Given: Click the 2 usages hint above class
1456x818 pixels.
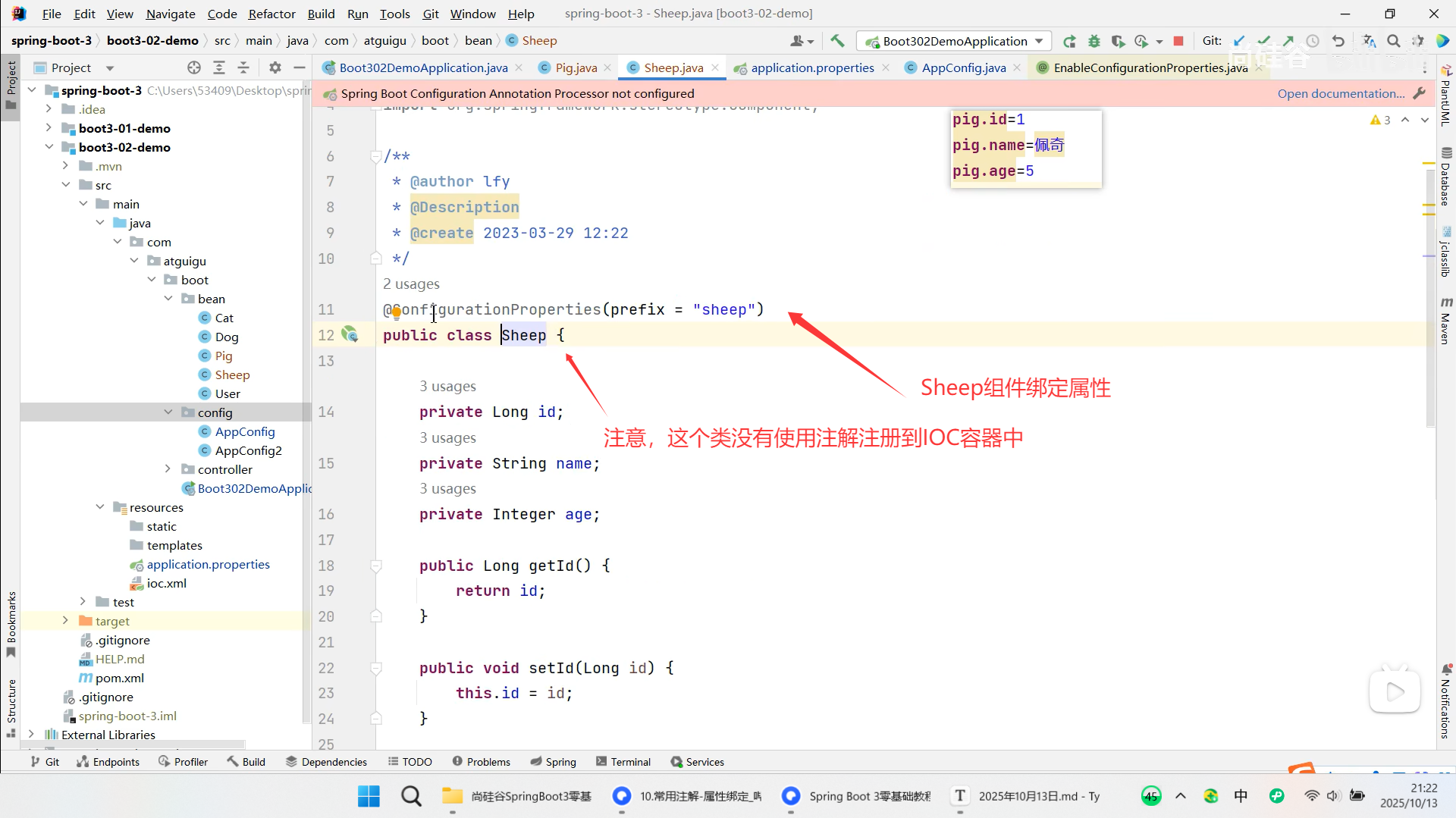Looking at the screenshot, I should [x=411, y=284].
